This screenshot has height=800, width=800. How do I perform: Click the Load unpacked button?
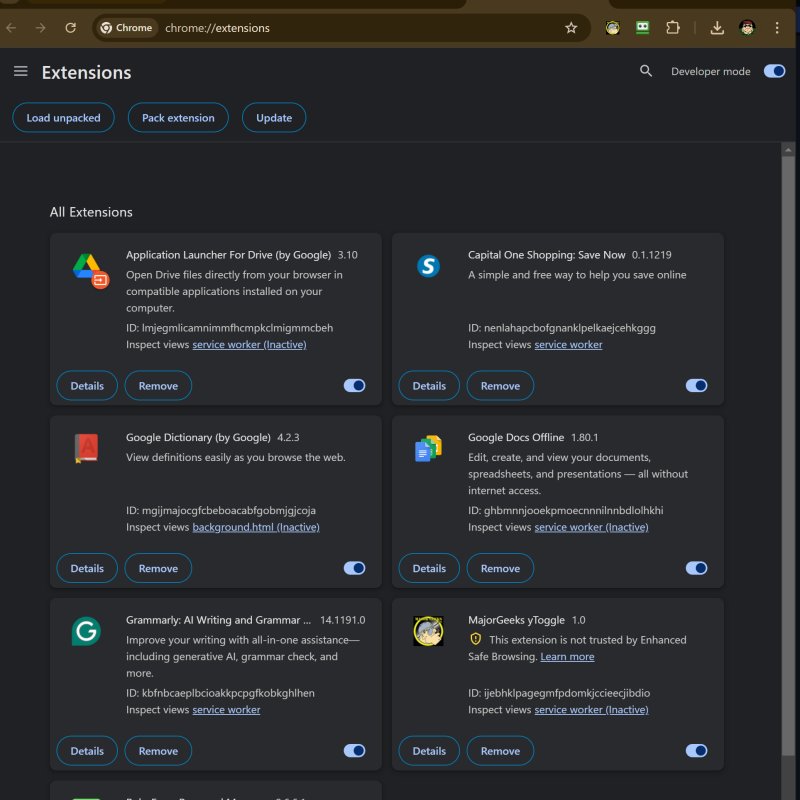click(63, 118)
